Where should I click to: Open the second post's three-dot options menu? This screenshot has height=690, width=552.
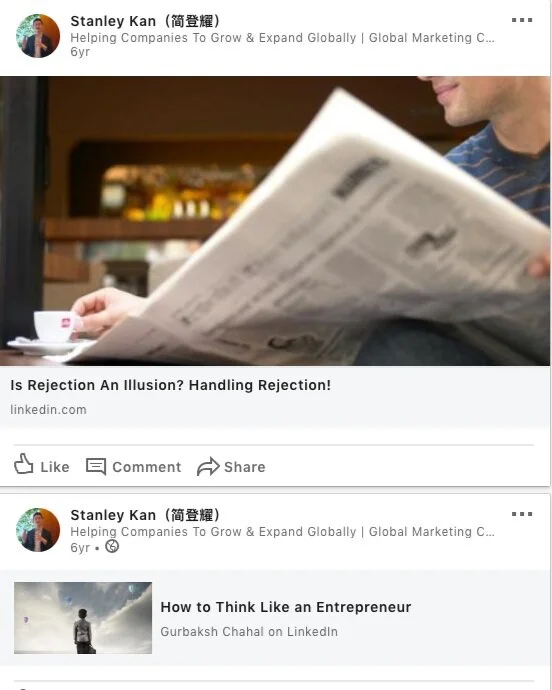[x=522, y=514]
